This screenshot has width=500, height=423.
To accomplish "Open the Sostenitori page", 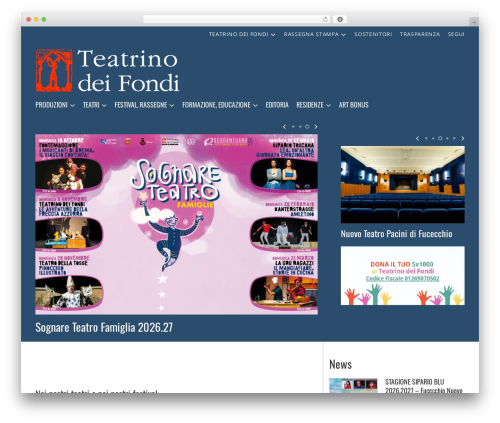I will pos(373,34).
